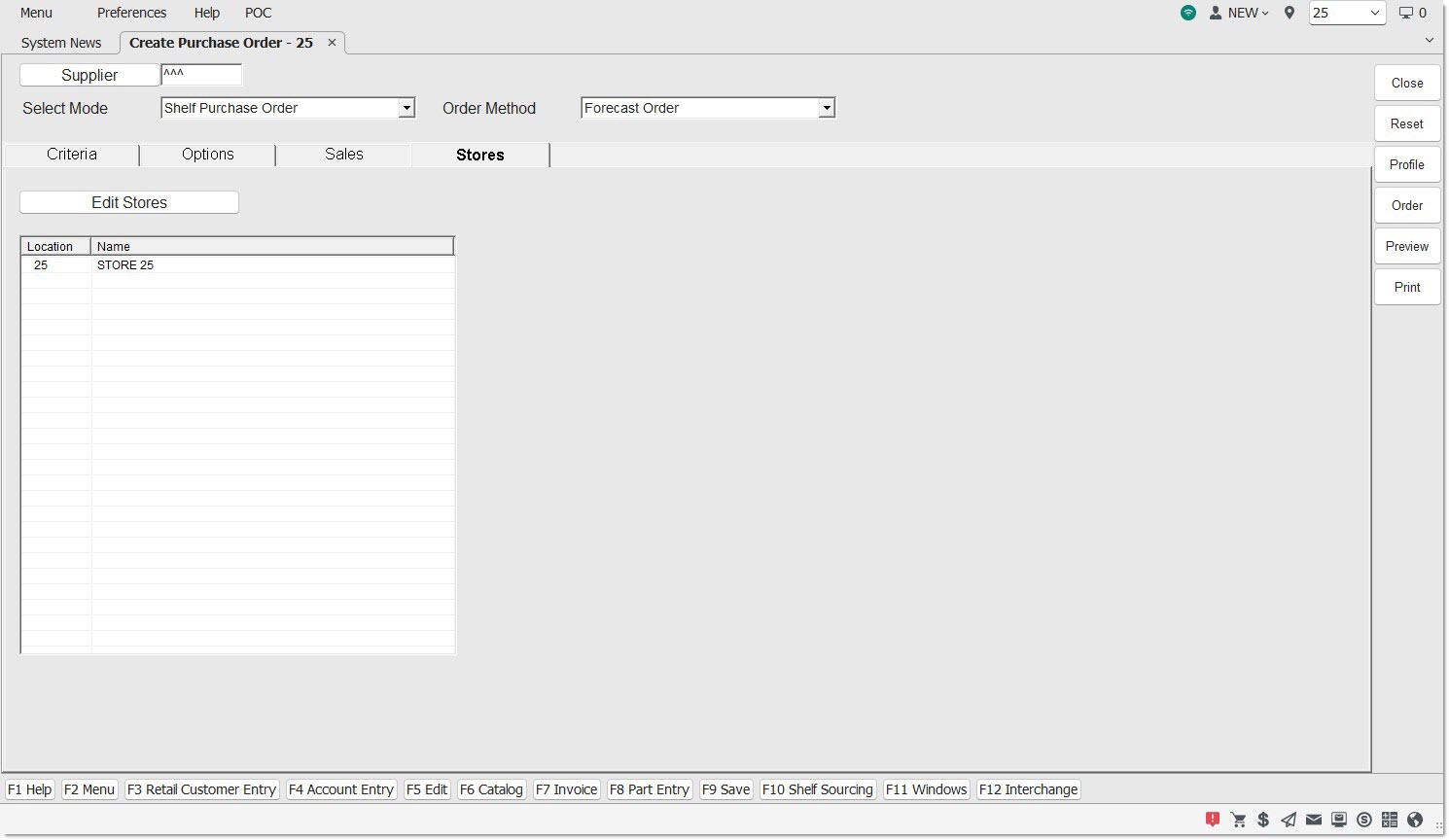Click the green wifi connection icon
1449x840 pixels.
[1188, 13]
